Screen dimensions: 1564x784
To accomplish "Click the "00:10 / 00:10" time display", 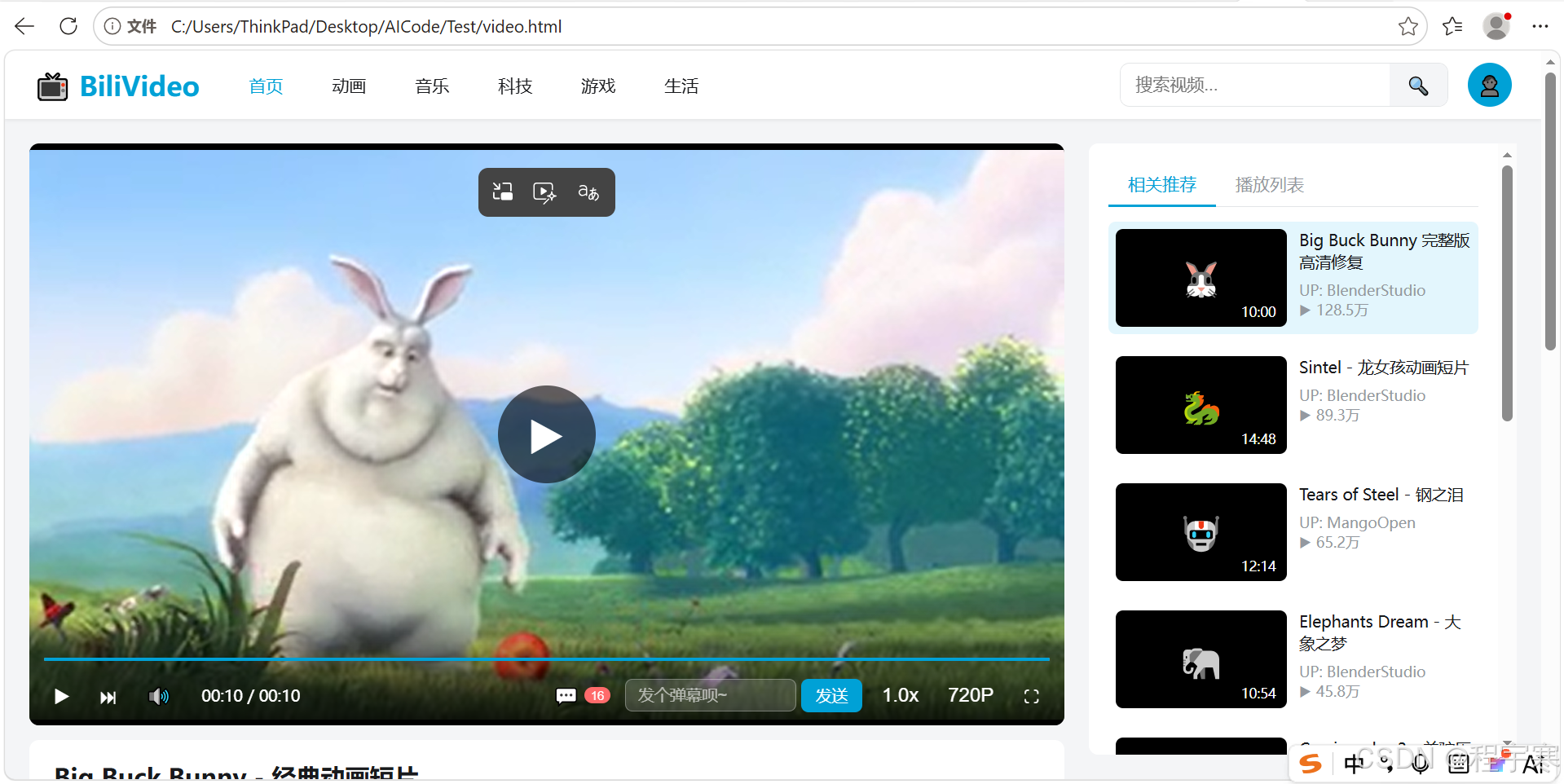I will tap(251, 696).
